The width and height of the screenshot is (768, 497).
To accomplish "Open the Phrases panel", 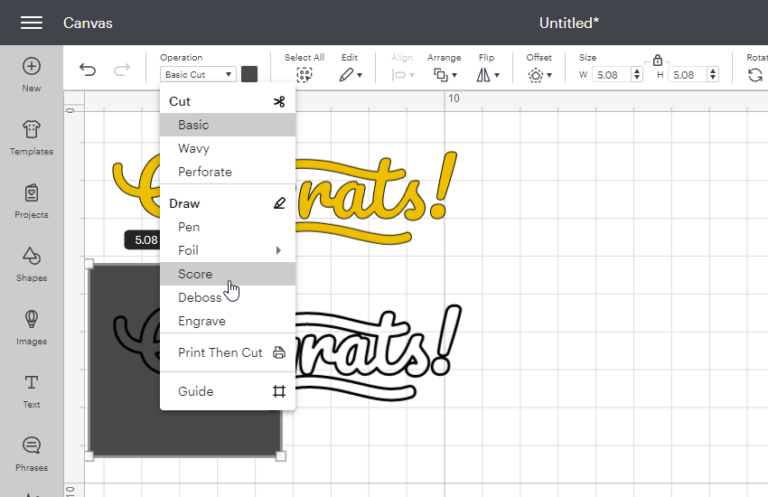I will click(x=31, y=454).
